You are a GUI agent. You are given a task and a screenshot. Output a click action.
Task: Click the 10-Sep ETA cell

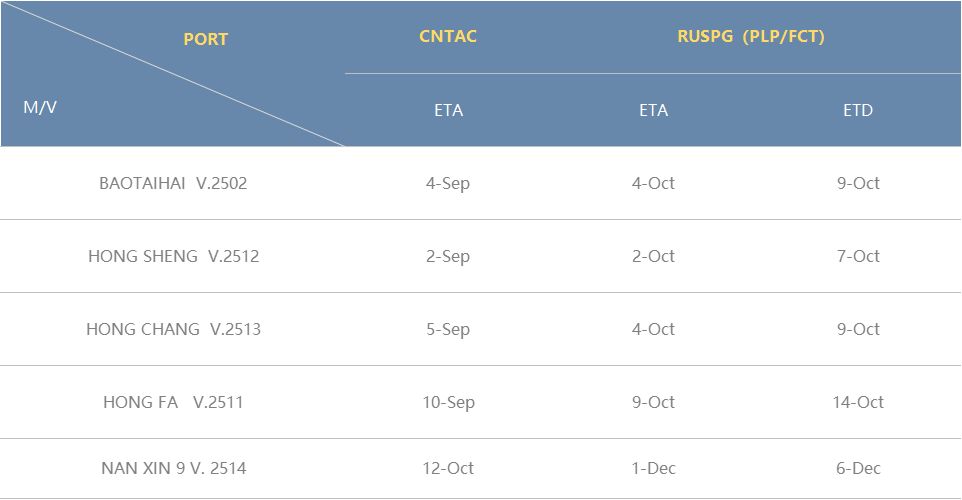click(448, 402)
